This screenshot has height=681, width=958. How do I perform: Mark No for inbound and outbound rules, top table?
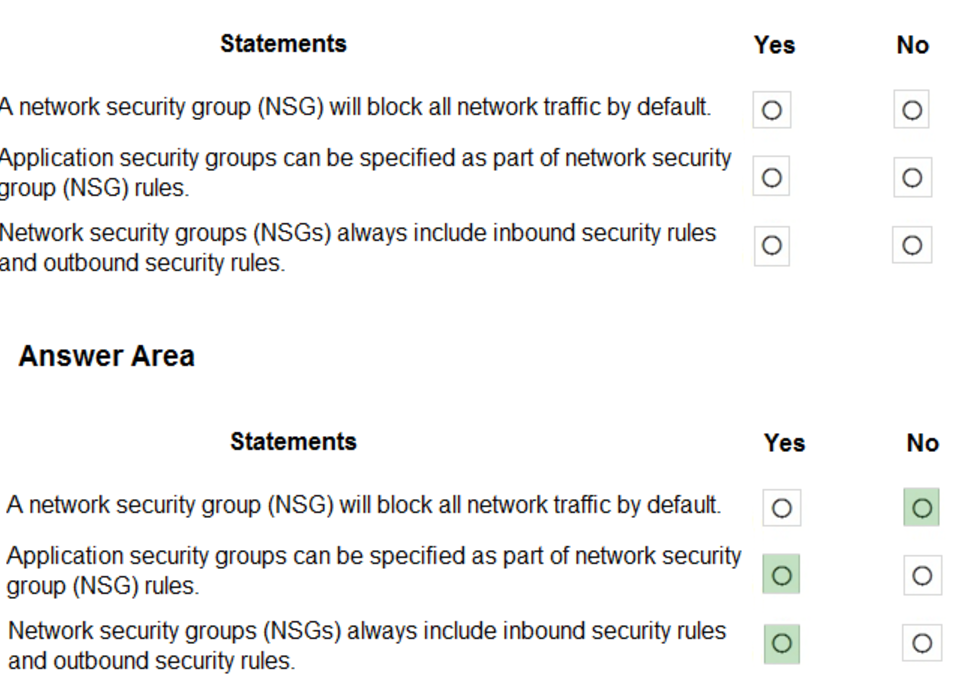(x=911, y=245)
